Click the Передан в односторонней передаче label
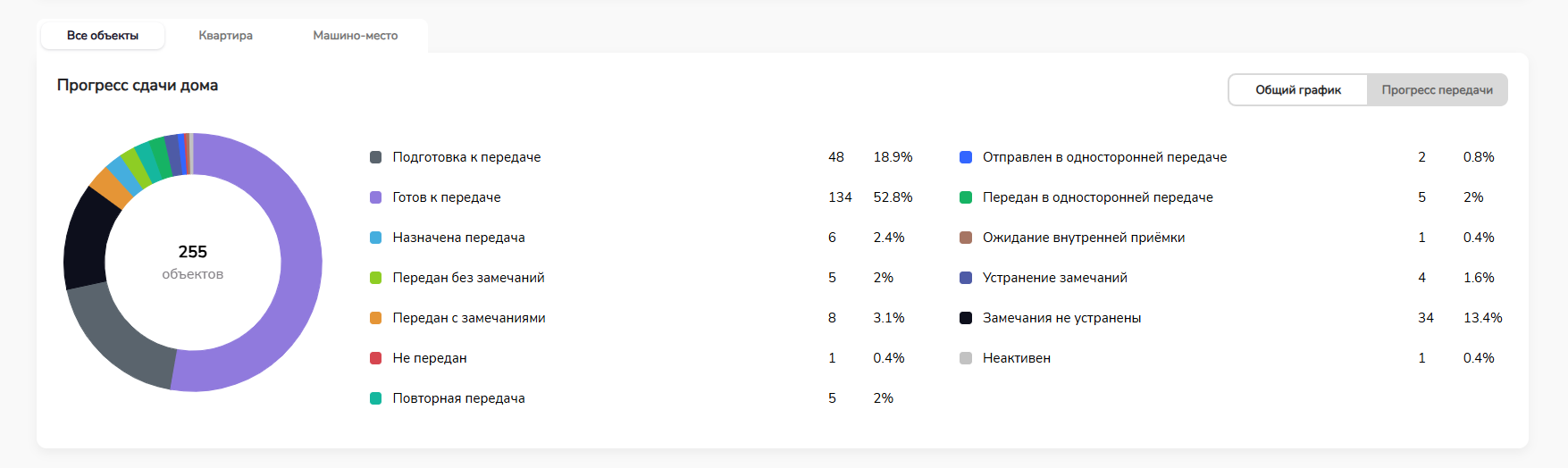The image size is (1568, 468). 1097,197
